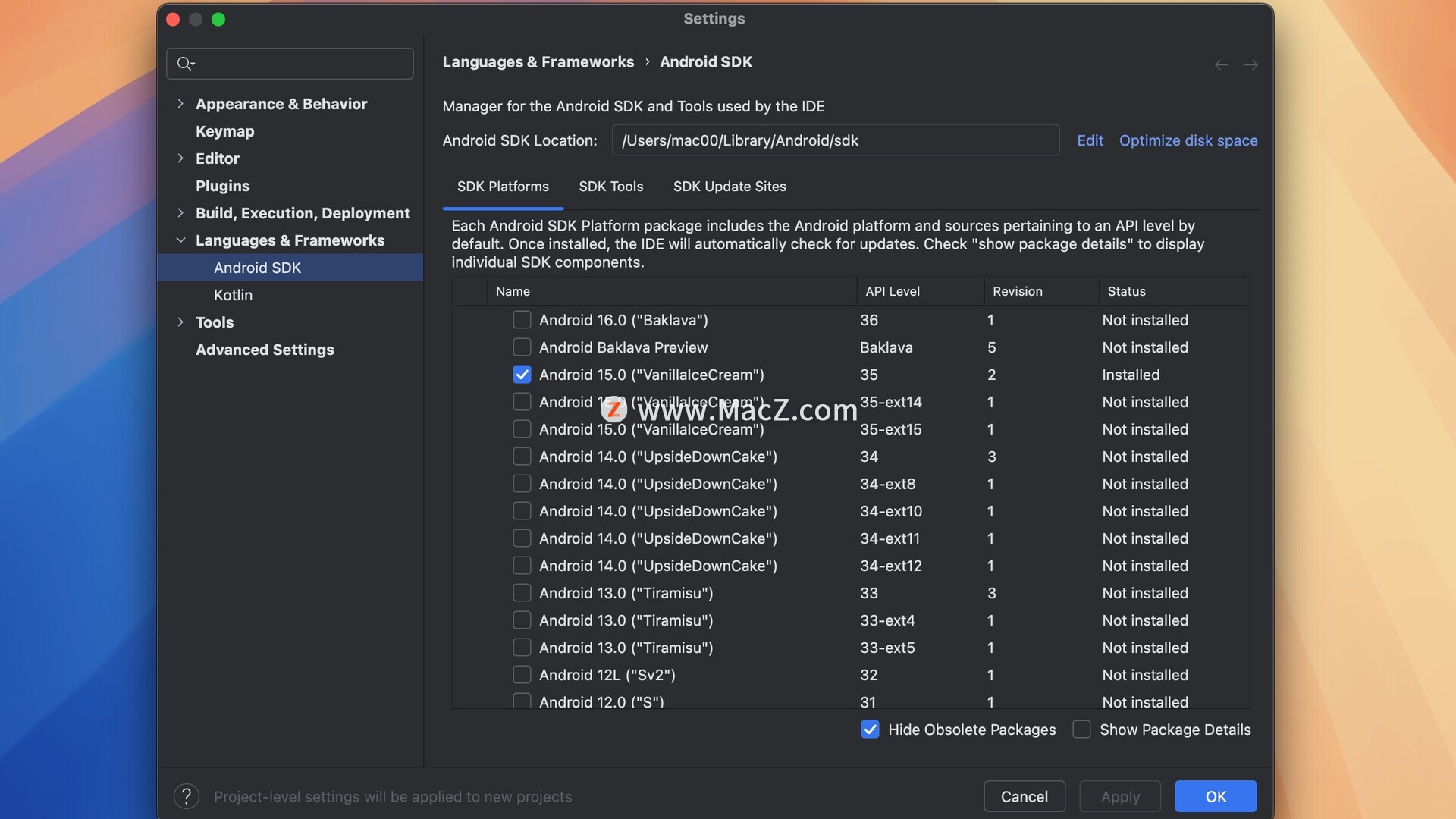Go forward with the right arrow icon
Screen dimensions: 1456x819
(1250, 65)
